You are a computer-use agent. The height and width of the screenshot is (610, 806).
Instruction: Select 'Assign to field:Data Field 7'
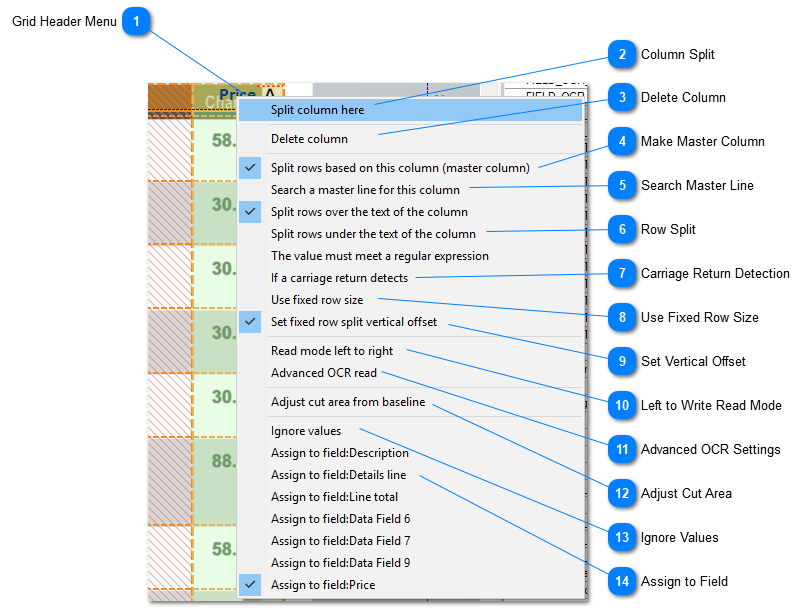[410, 541]
